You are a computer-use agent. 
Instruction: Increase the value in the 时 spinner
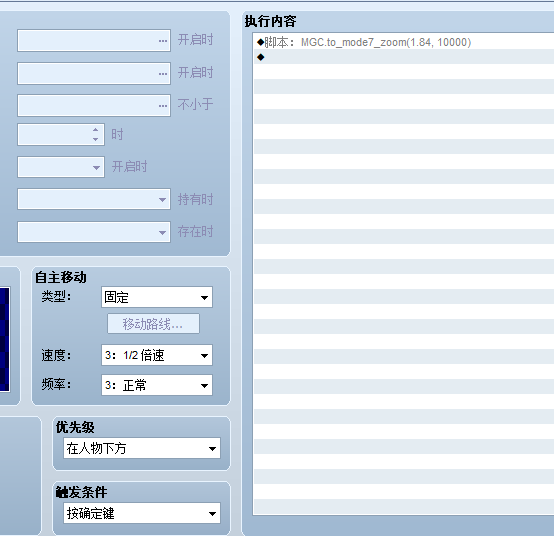[96, 130]
